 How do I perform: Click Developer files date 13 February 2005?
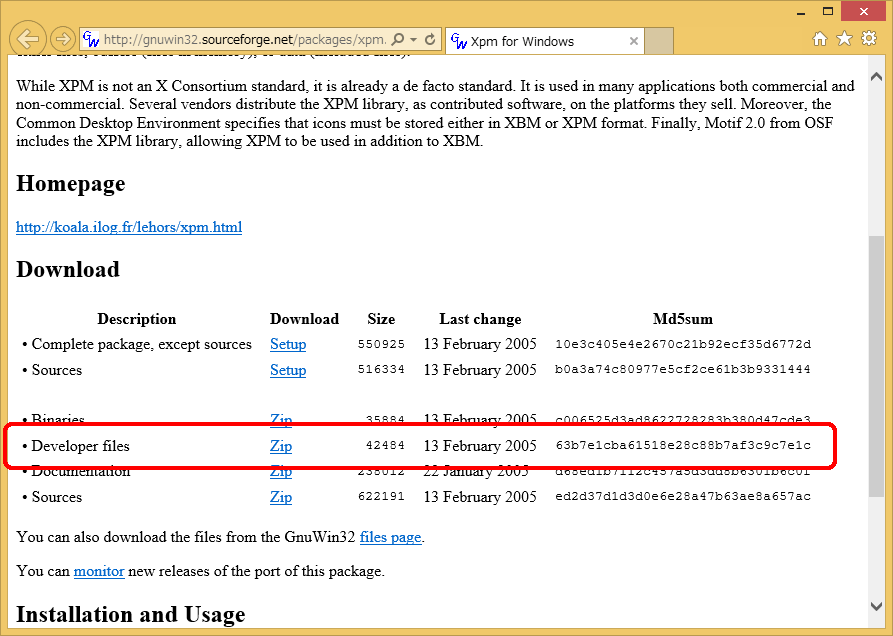tap(480, 446)
